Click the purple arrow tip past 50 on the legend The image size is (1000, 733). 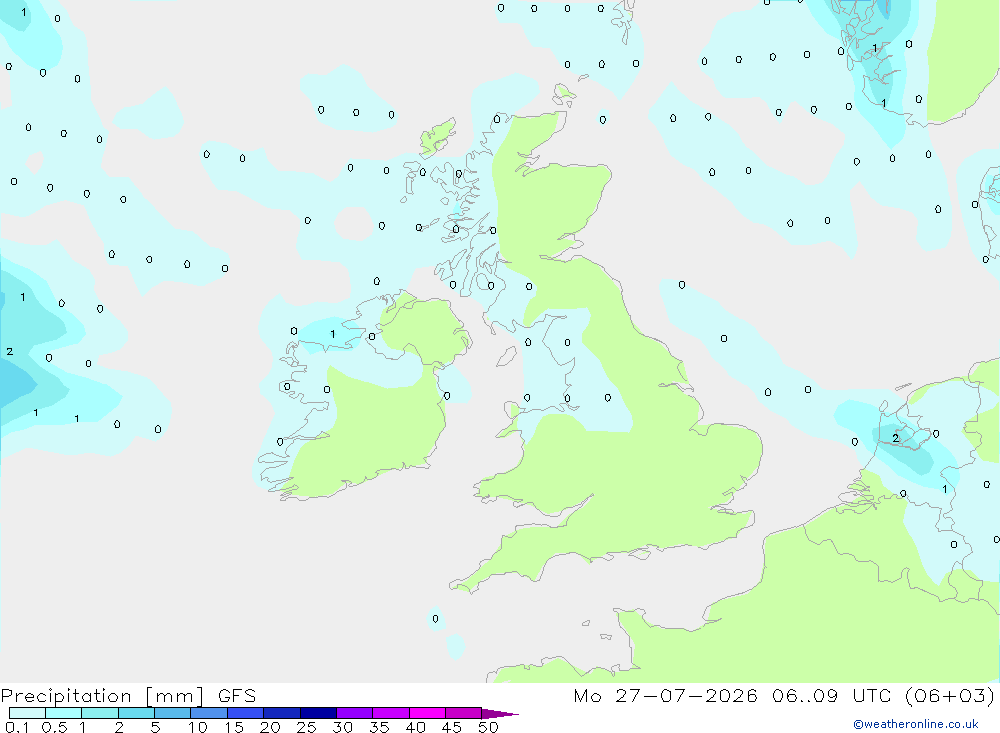(500, 714)
